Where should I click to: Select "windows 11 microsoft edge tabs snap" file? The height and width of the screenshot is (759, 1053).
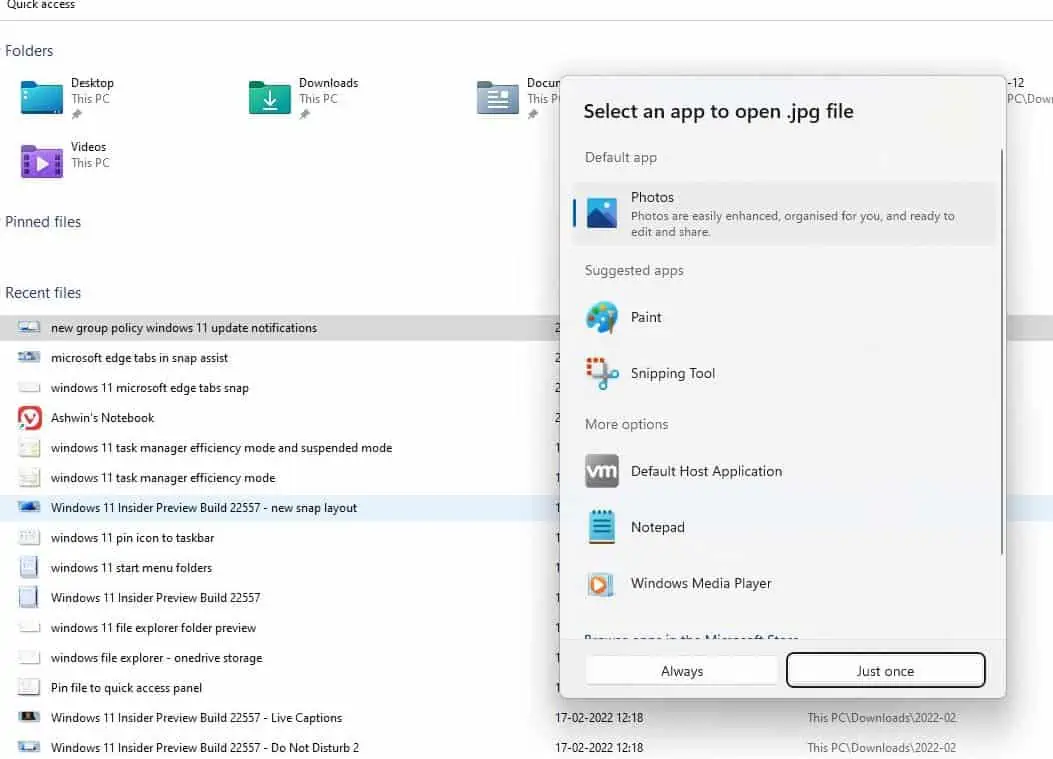click(150, 388)
